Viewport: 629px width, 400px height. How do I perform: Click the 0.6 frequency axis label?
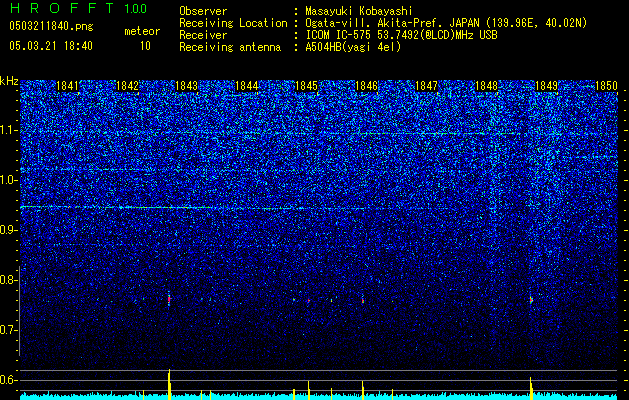[x=9, y=380]
